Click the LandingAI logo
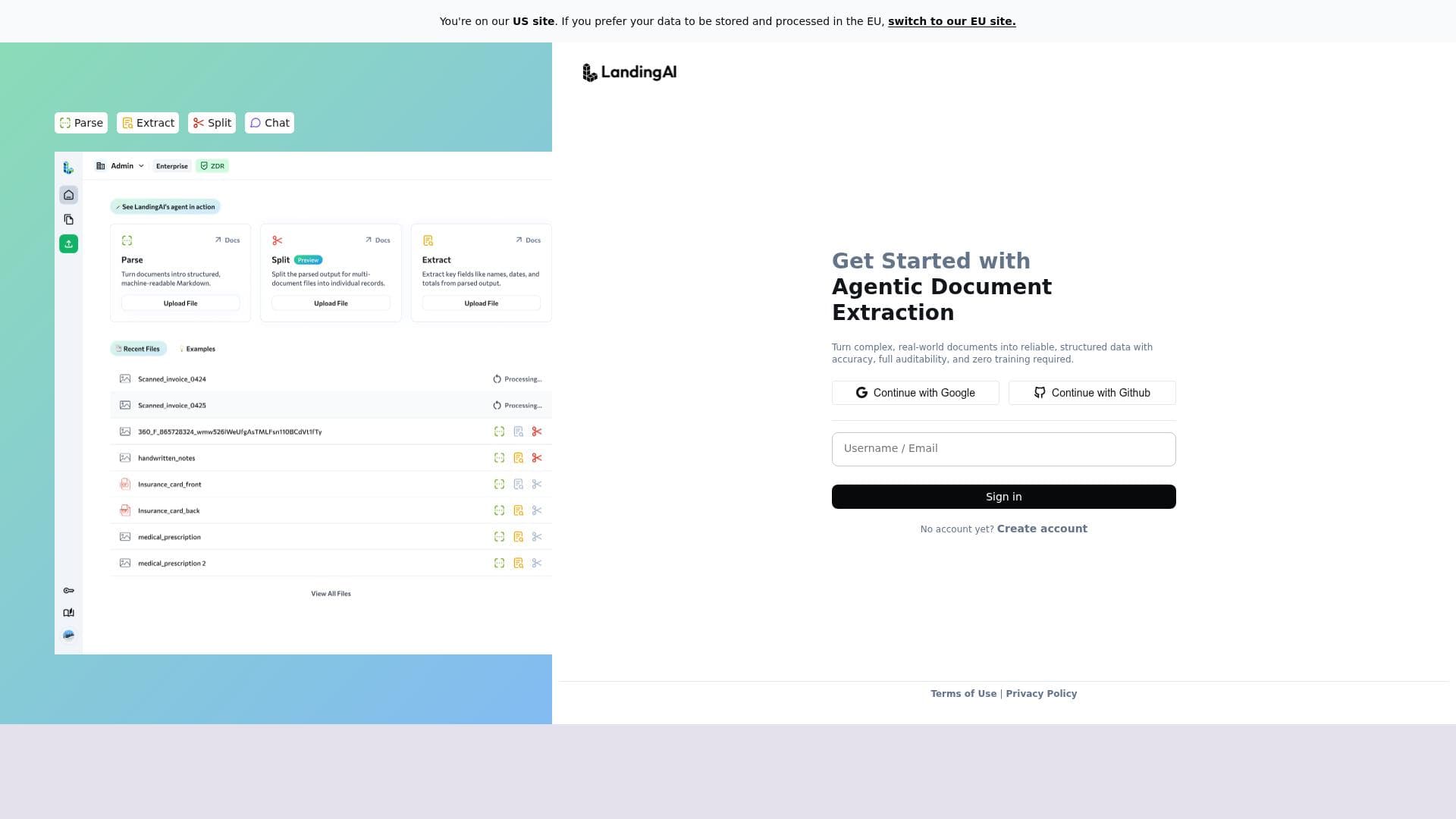This screenshot has height=819, width=1456. pos(629,73)
